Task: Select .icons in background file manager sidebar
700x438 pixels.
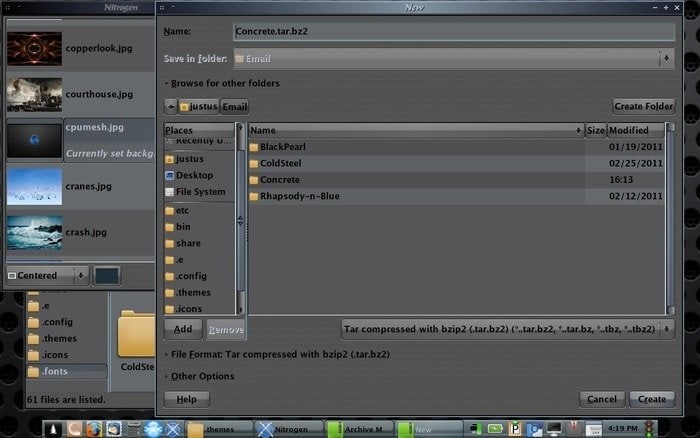Action: click(67, 355)
